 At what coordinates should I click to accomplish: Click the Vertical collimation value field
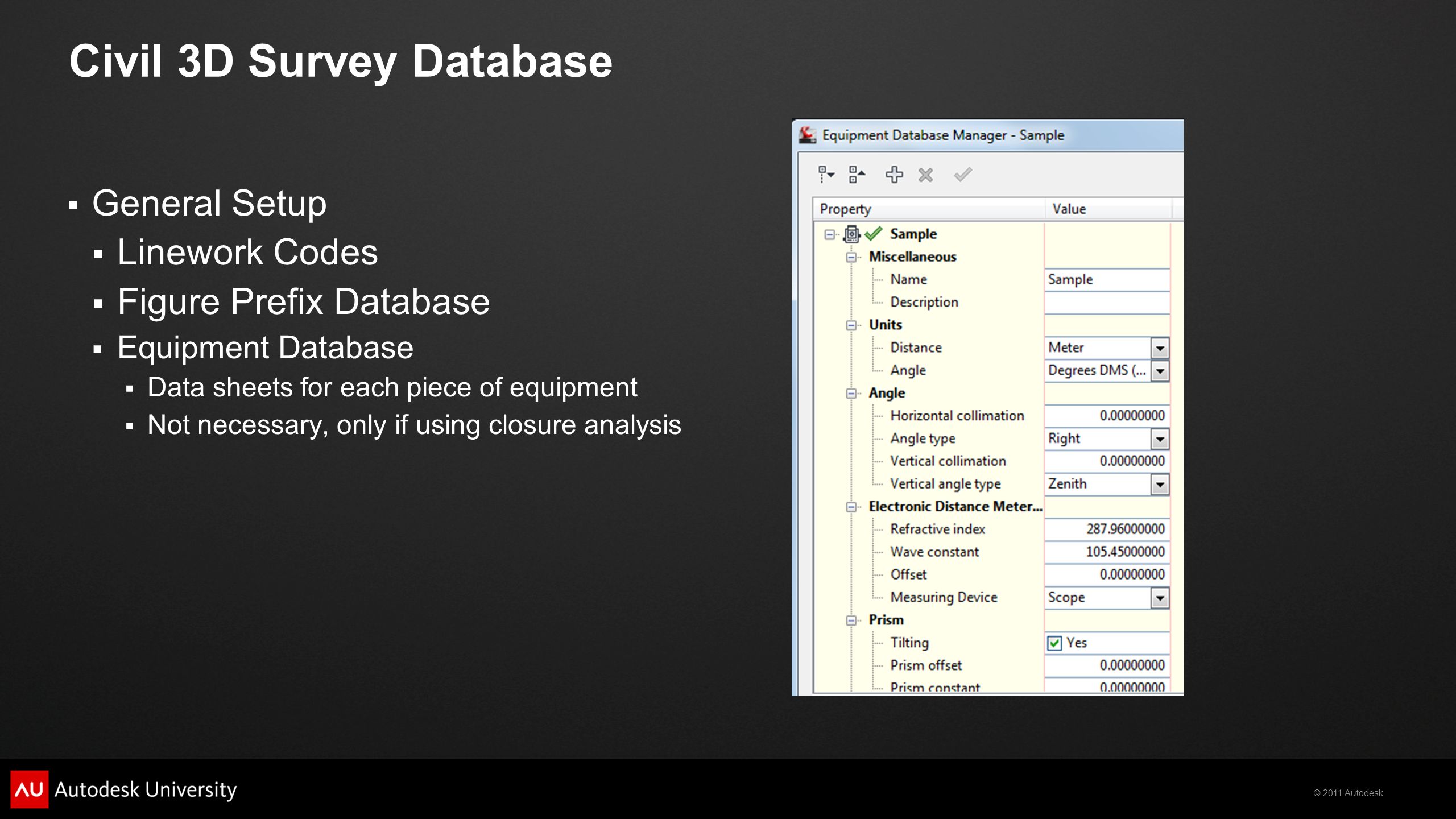[1107, 461]
